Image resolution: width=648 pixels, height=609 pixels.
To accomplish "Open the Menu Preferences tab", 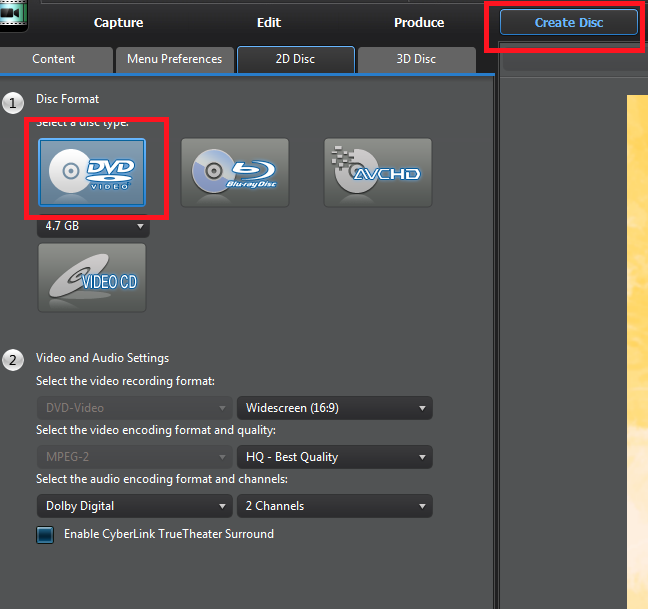I will click(x=174, y=59).
